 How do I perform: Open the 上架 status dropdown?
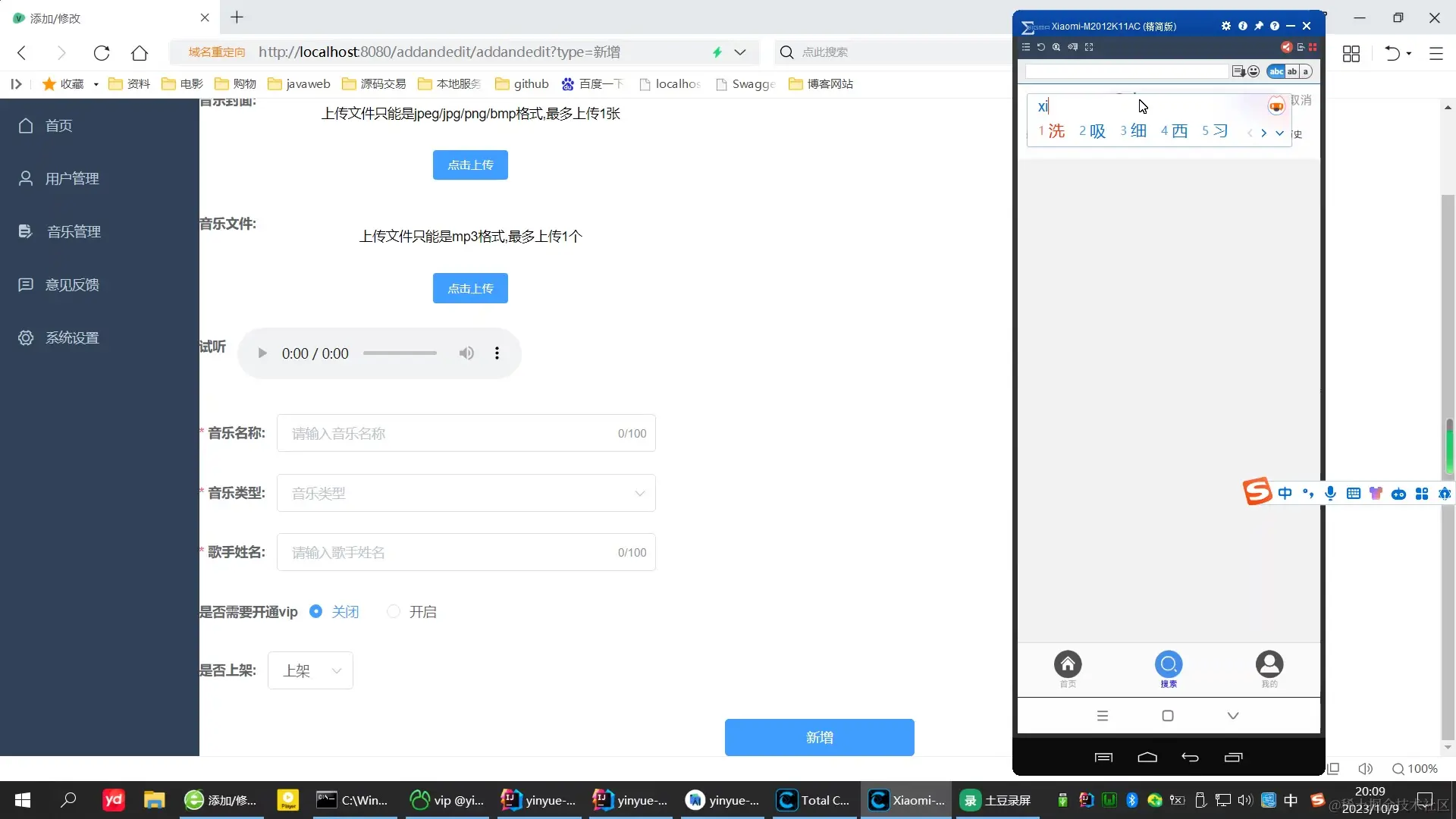[x=310, y=670]
